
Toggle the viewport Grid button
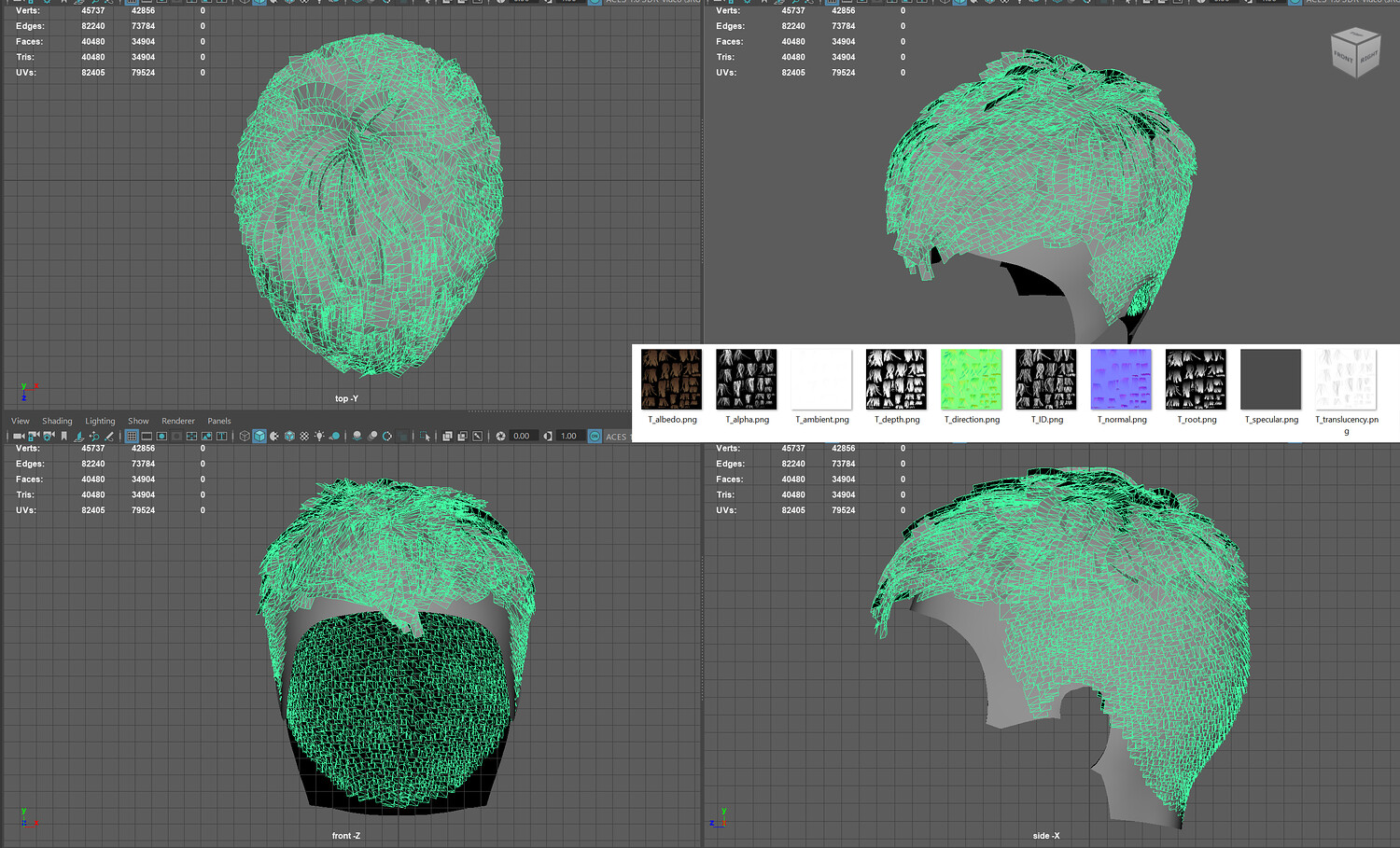click(132, 436)
